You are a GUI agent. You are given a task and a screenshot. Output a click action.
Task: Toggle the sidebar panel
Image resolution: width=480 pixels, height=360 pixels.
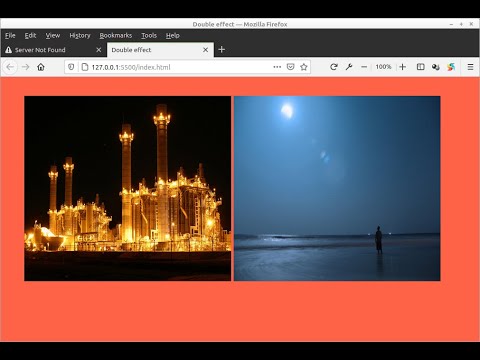(x=421, y=67)
